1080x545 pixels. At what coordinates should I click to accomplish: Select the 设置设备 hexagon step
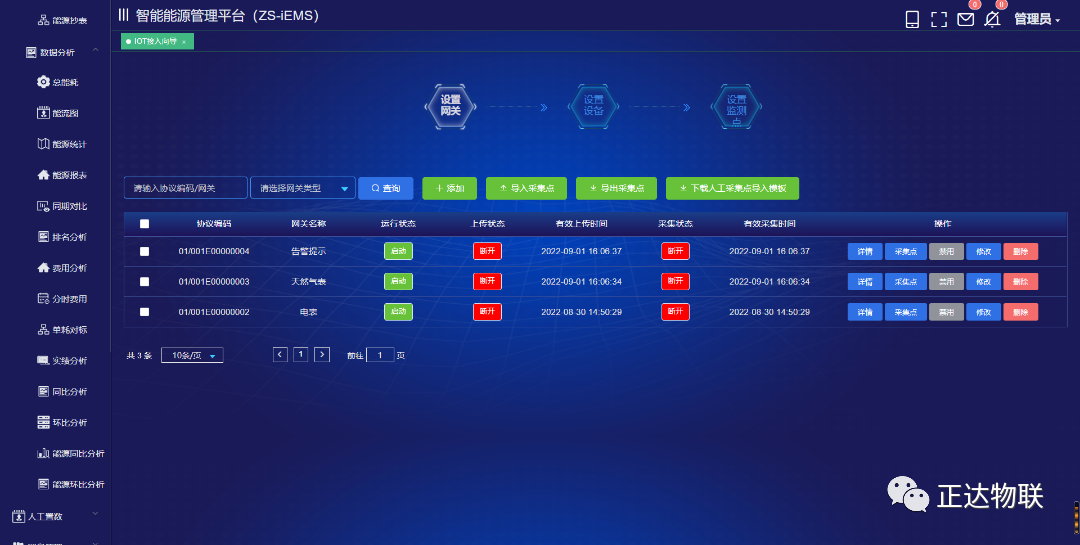[x=593, y=106]
